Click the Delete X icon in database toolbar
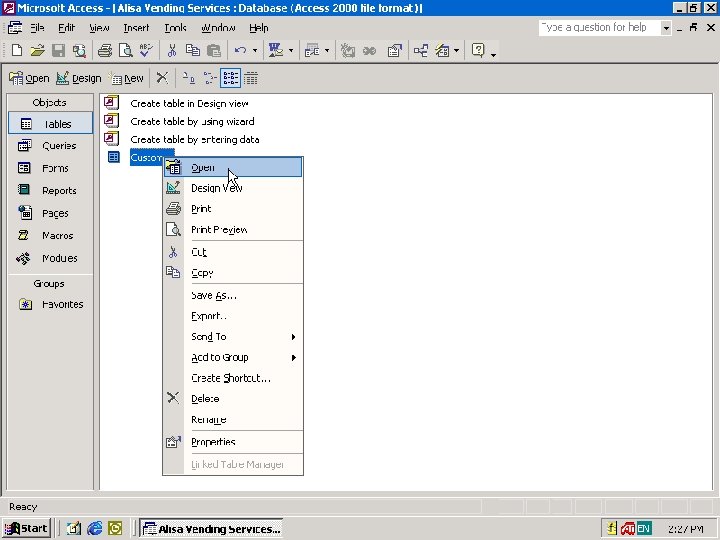Image resolution: width=720 pixels, height=540 pixels. [162, 78]
